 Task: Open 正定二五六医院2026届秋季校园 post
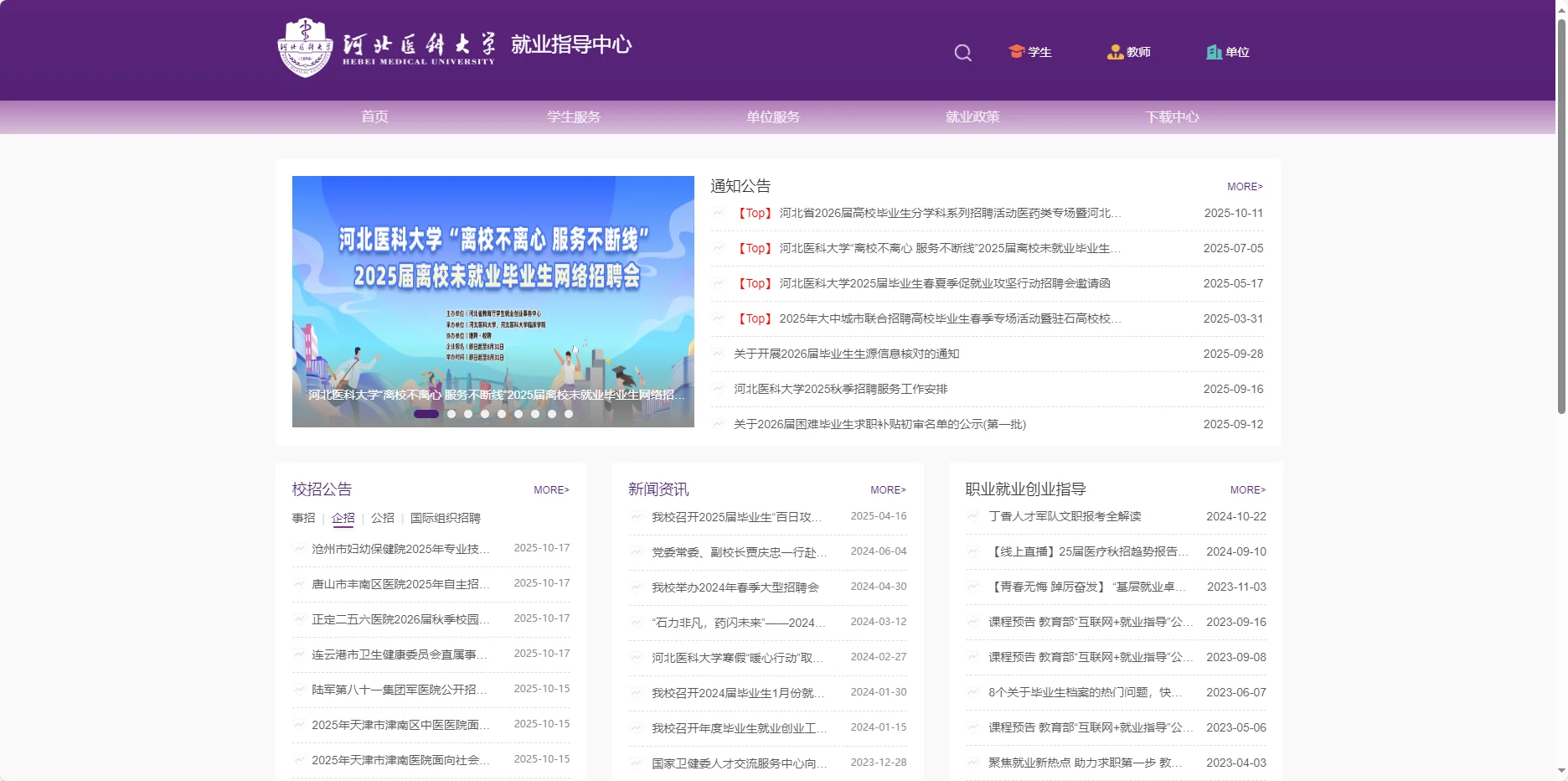(x=400, y=619)
